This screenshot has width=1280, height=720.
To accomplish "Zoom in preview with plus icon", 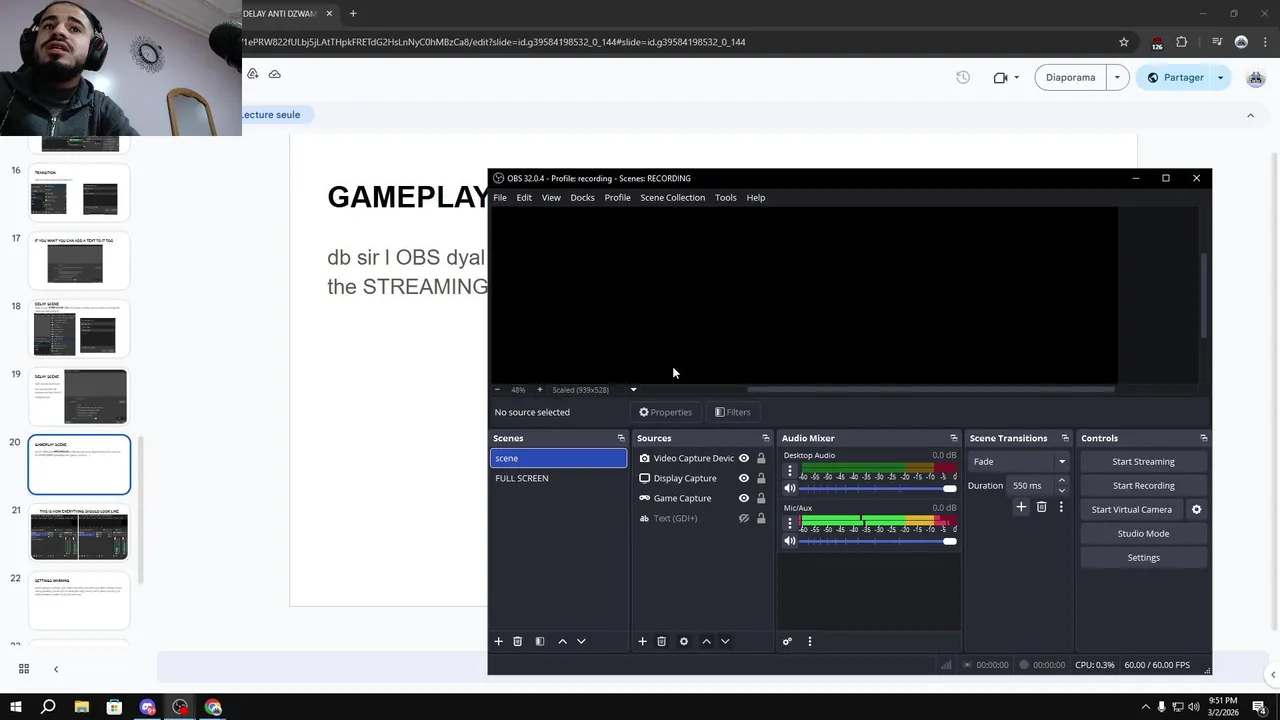I will (539, 390).
